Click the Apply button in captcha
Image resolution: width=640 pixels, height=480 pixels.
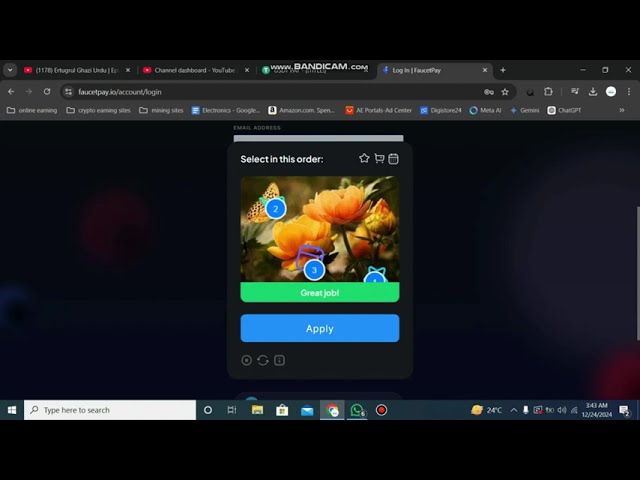click(x=319, y=328)
